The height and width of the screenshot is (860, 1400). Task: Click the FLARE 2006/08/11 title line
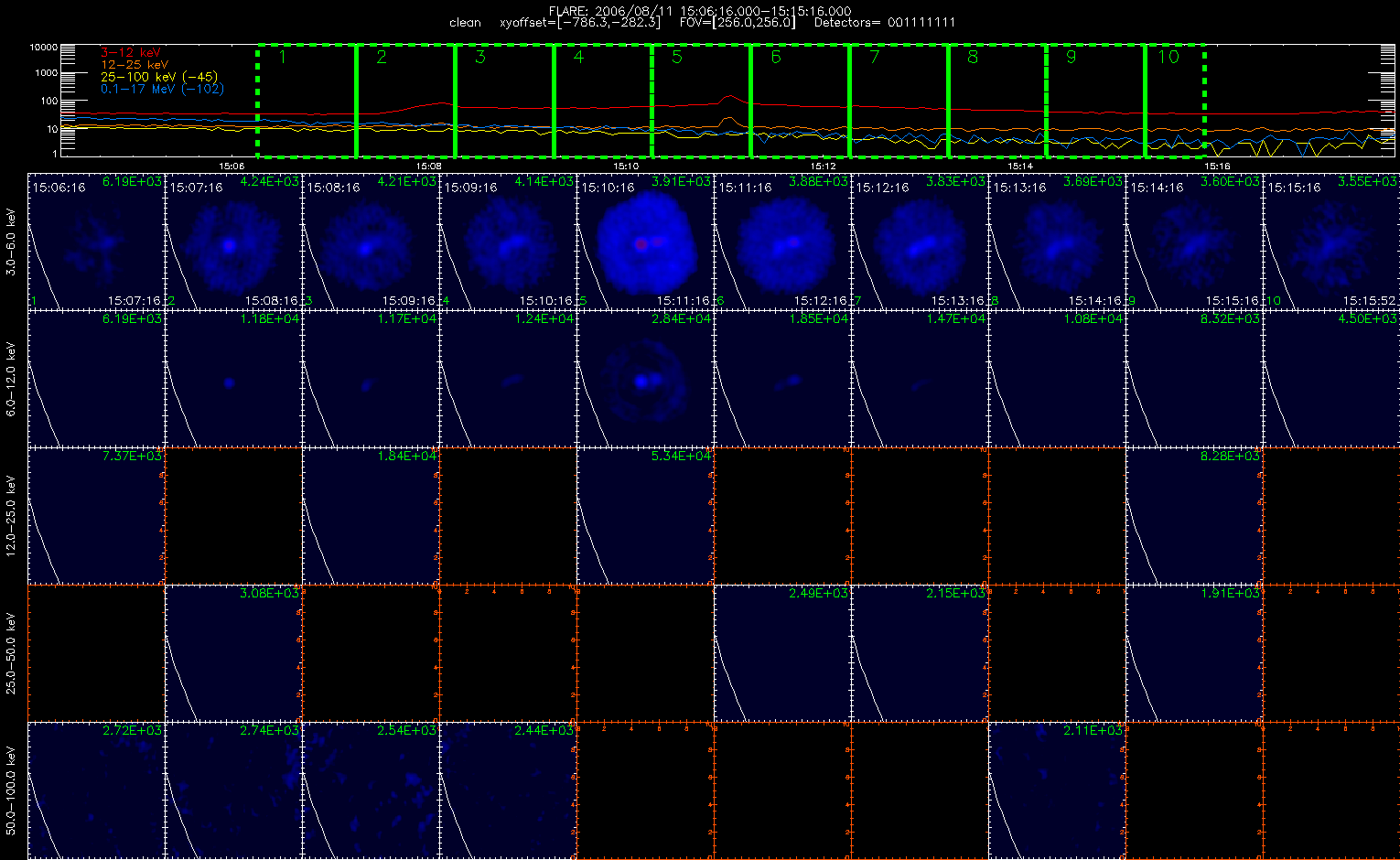699,11
